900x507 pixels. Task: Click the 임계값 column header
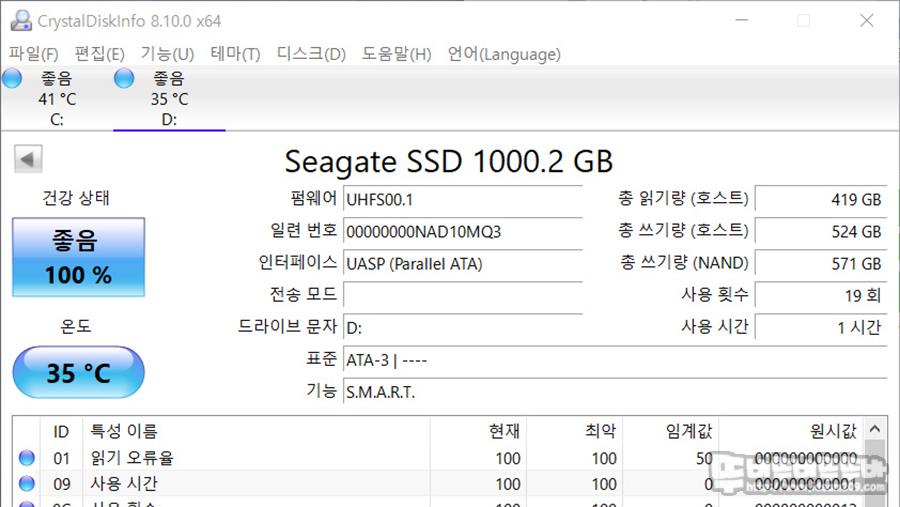tap(671, 431)
